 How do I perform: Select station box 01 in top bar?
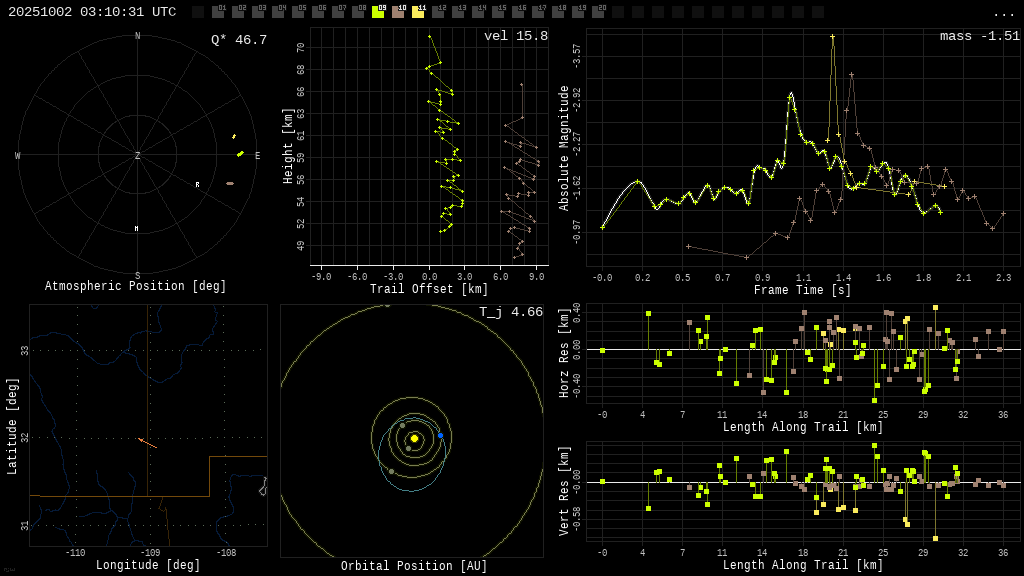point(218,12)
